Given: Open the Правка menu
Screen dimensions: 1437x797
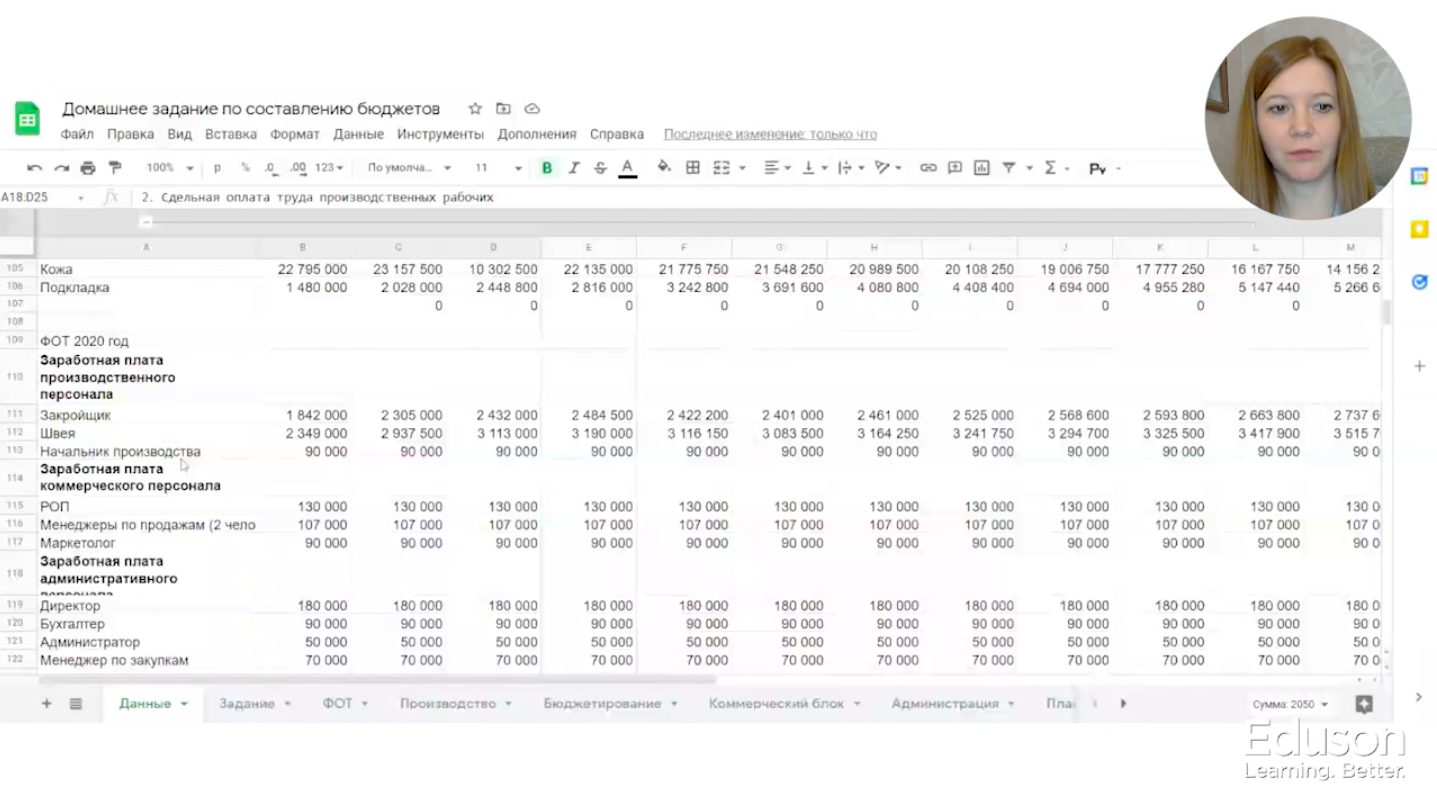Looking at the screenshot, I should point(130,134).
